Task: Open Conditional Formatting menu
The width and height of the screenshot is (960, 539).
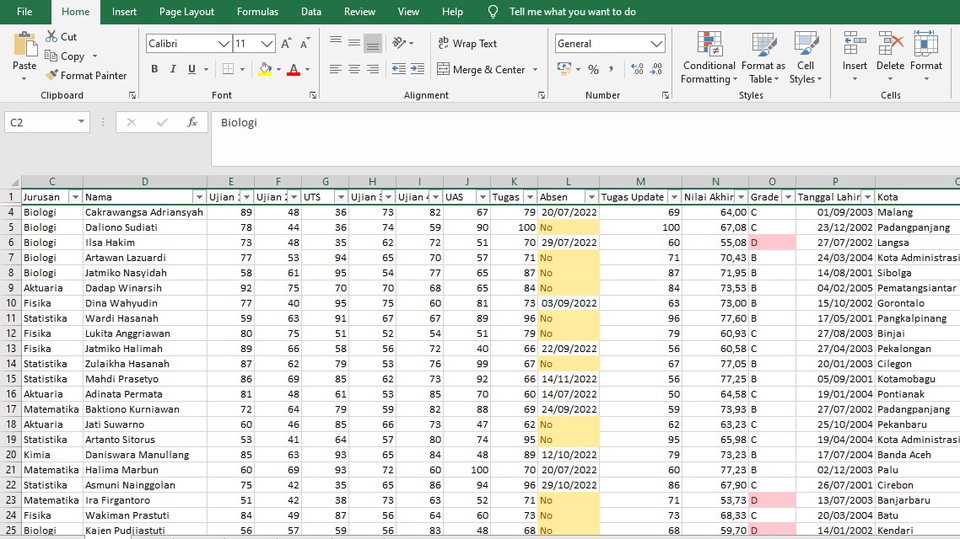Action: click(709, 58)
